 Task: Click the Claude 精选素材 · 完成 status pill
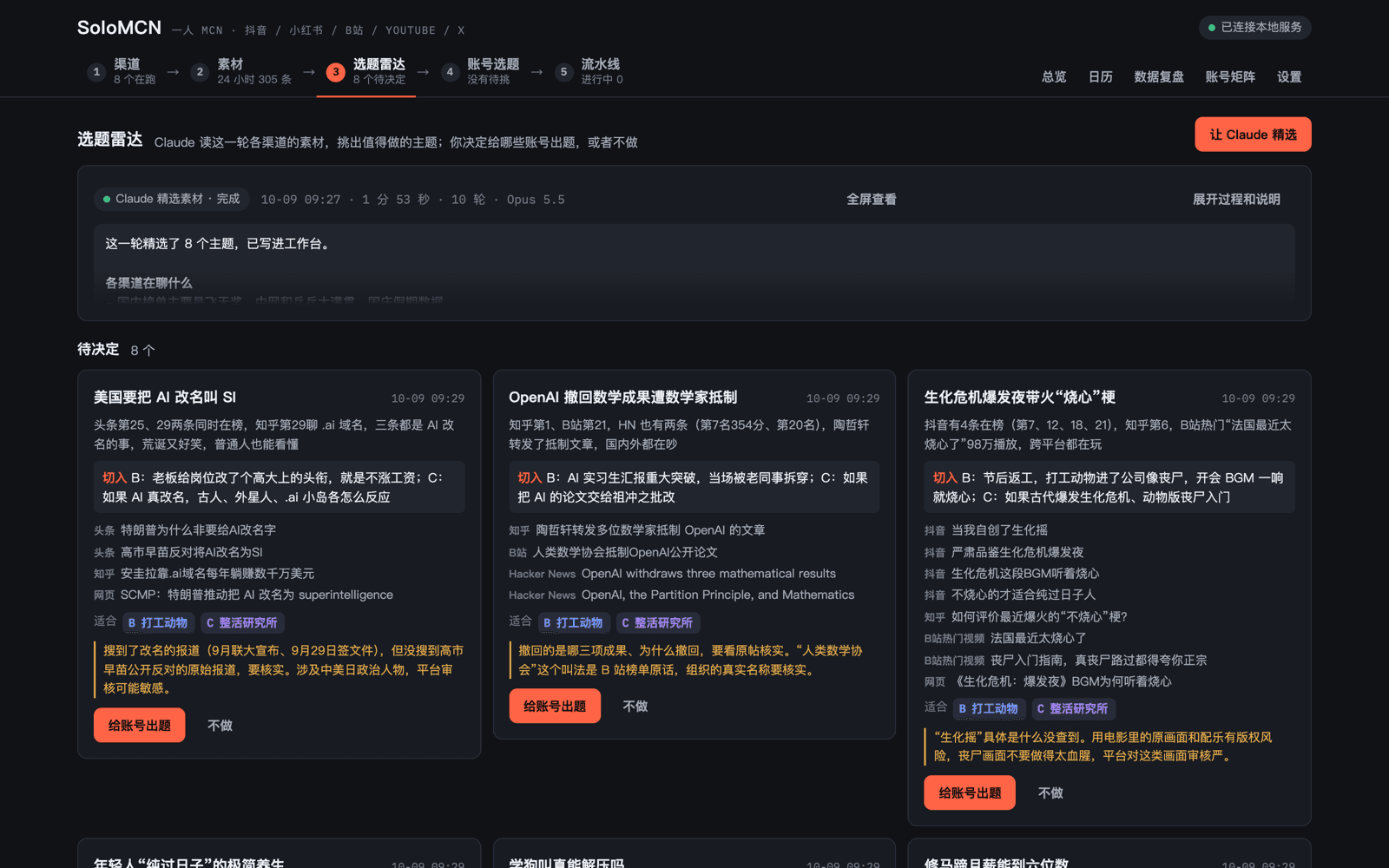(x=172, y=200)
